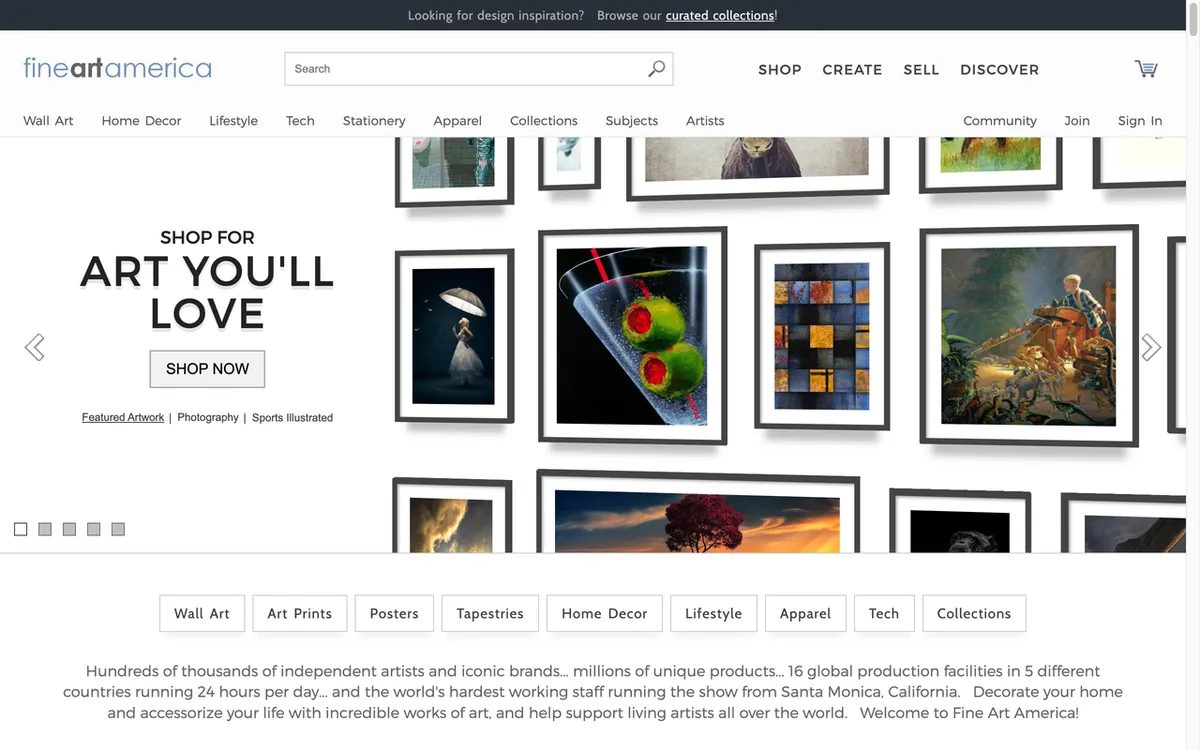Screen dimensions: 1200x750
Task: Open the SHOP top menu
Action: tap(780, 70)
